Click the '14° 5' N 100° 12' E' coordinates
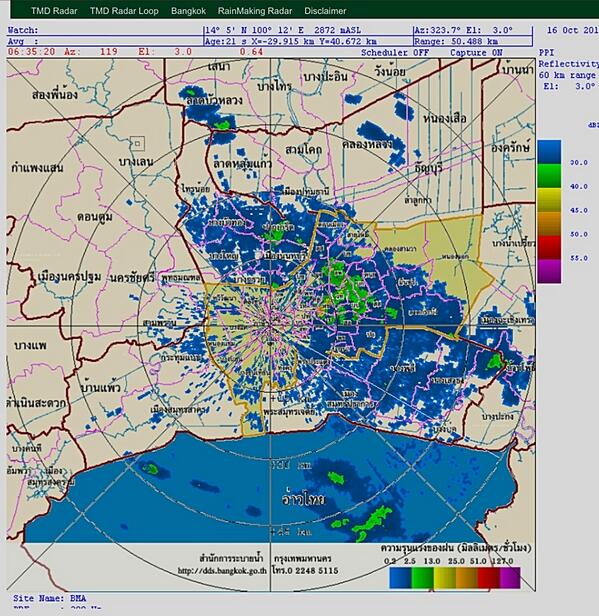The width and height of the screenshot is (599, 616). tap(254, 30)
